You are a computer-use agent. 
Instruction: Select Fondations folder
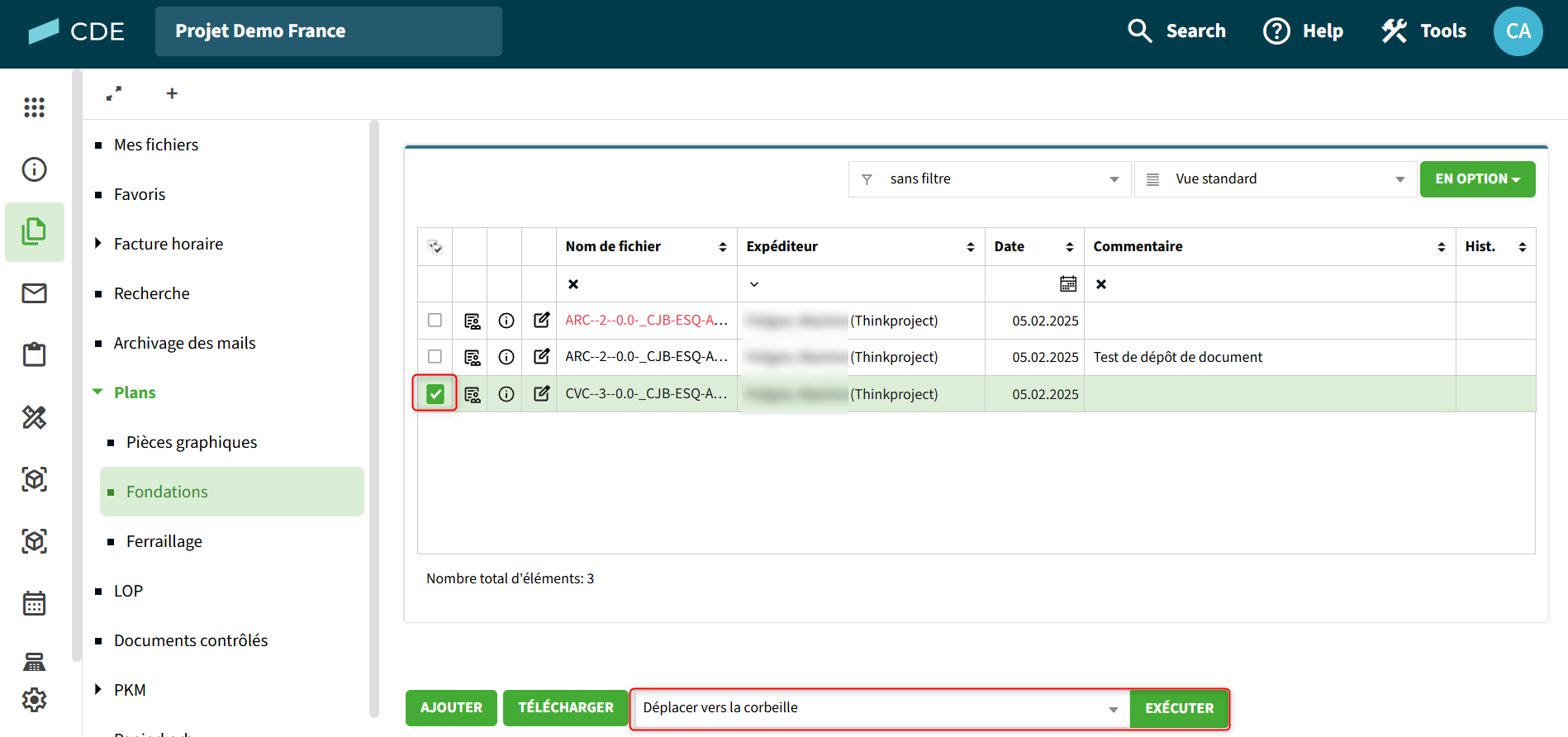coord(232,492)
